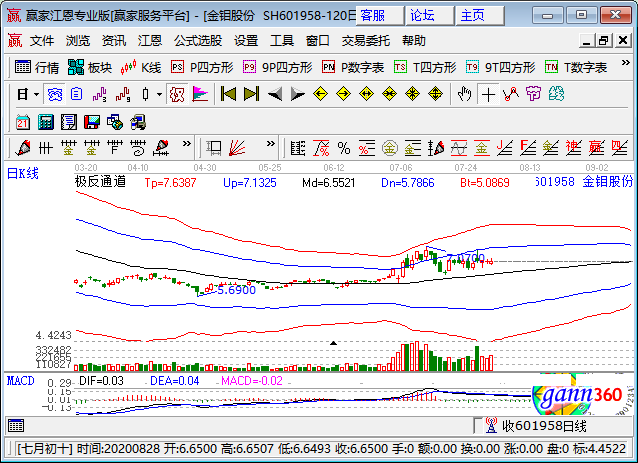
Task: Open the 9T四方形 tool
Action: pyautogui.click(x=500, y=67)
